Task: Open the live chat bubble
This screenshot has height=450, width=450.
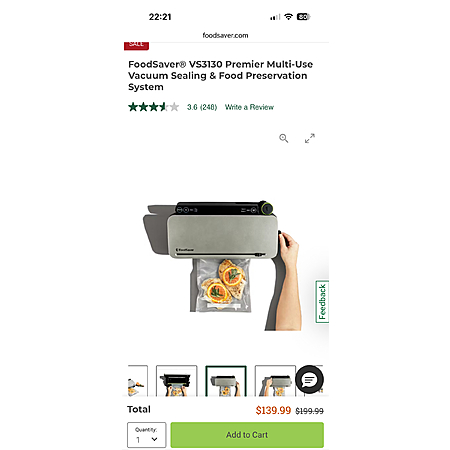Action: (x=309, y=380)
